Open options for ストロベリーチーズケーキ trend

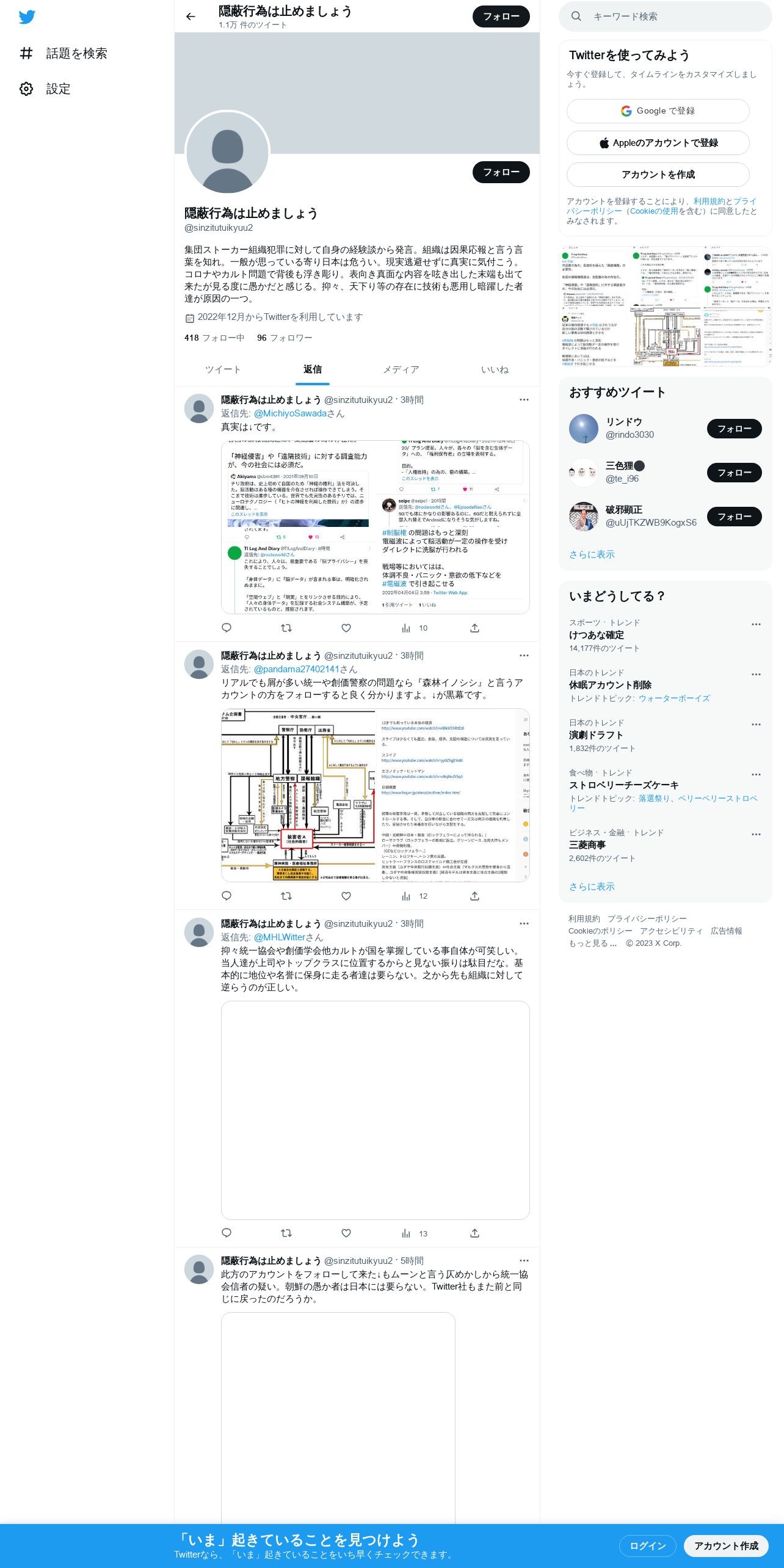pos(756,775)
